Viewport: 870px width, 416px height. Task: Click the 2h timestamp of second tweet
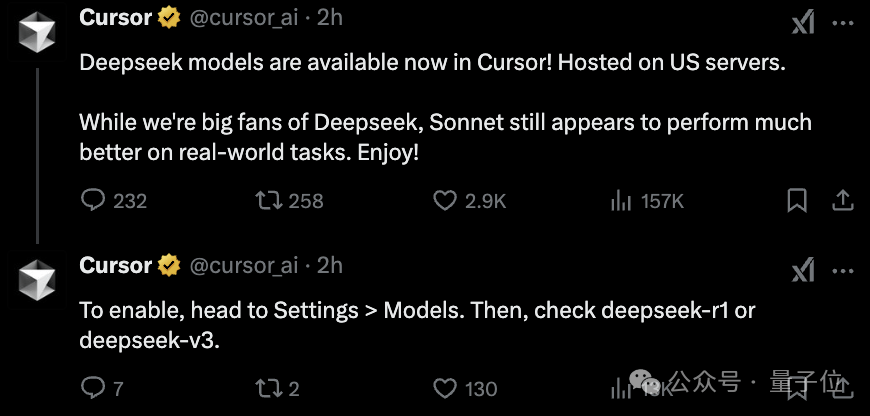[330, 266]
